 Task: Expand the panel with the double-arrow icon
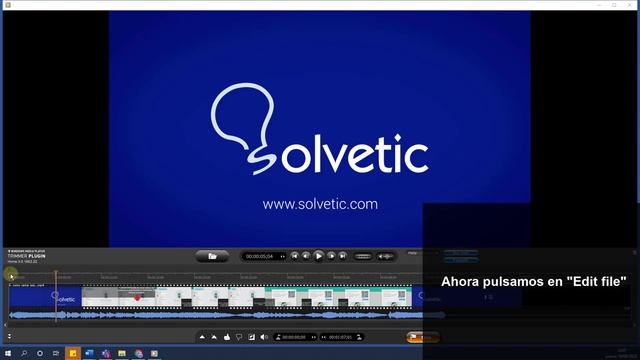pyautogui.click(x=9, y=336)
